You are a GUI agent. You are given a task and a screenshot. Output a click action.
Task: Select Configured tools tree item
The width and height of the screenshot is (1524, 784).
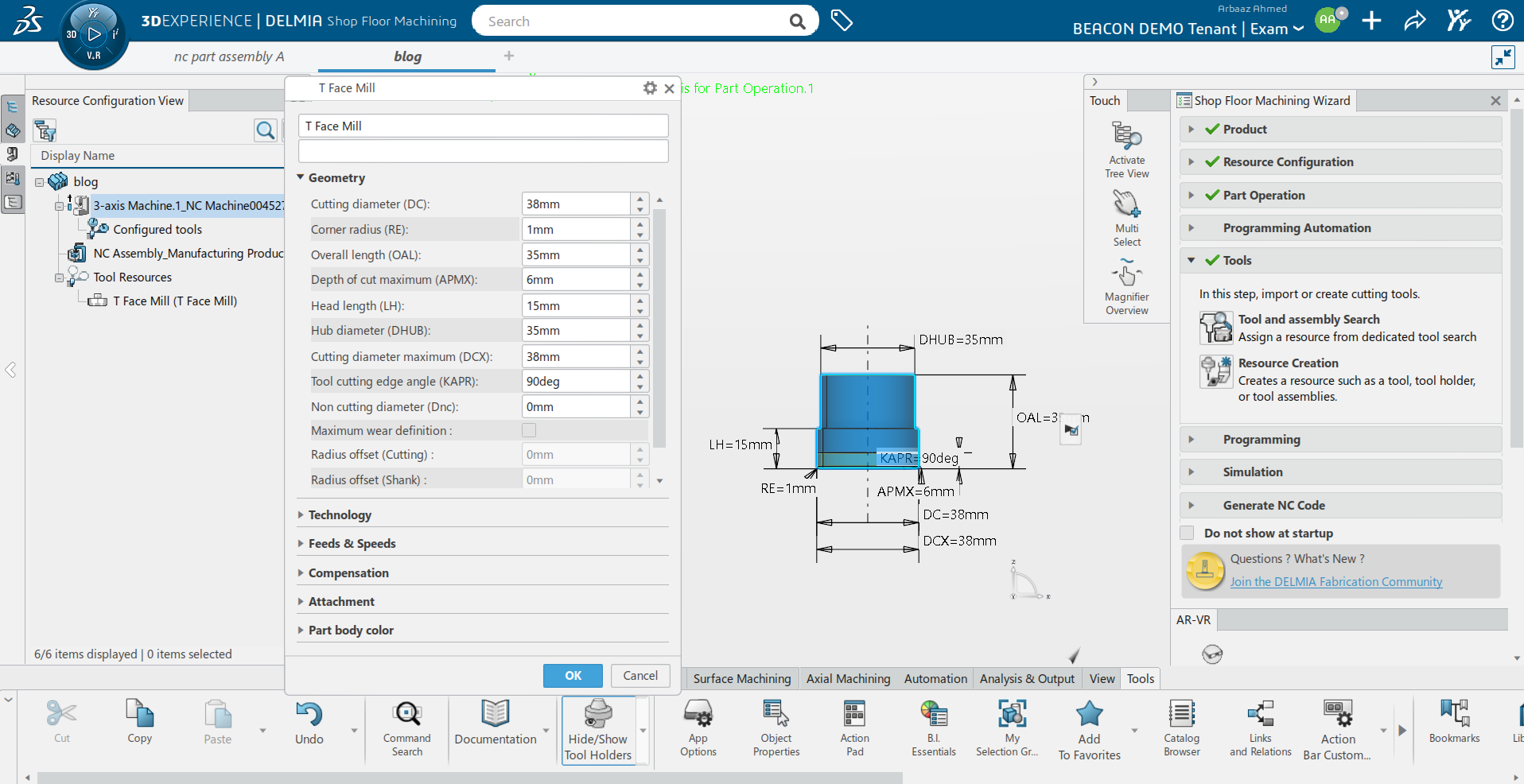(x=157, y=229)
